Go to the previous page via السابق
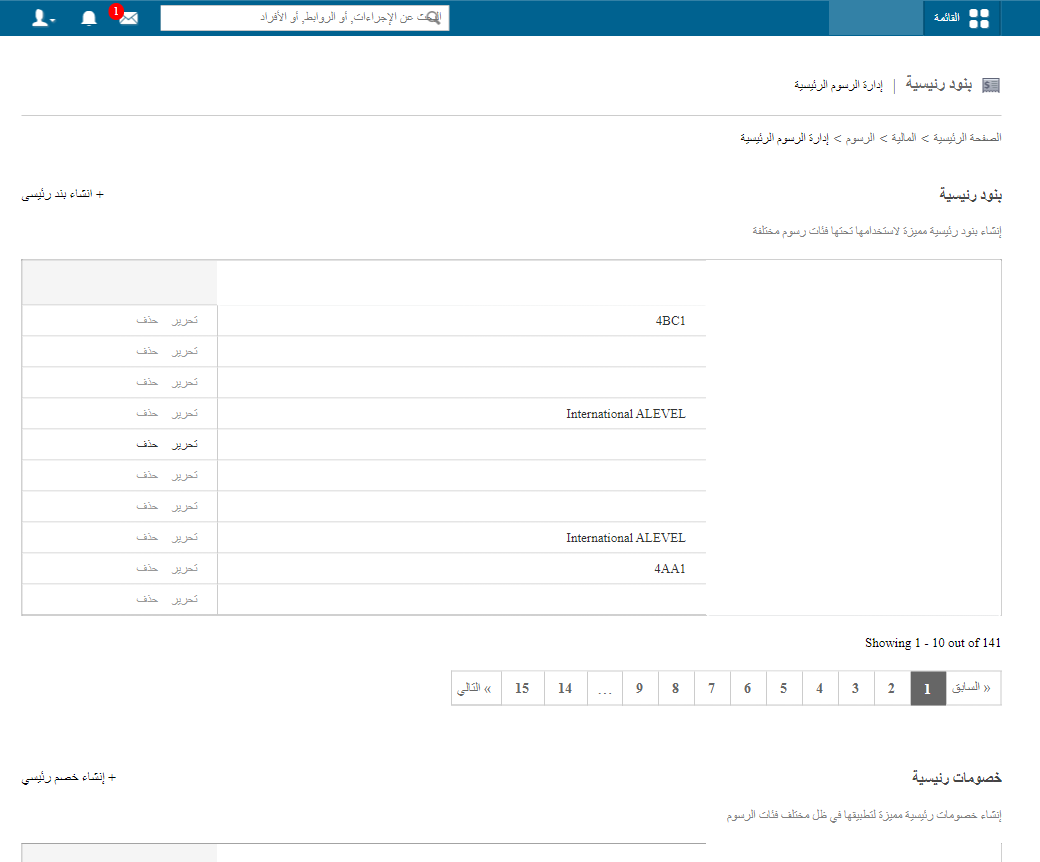Screen dimensions: 1040x862 [973, 688]
